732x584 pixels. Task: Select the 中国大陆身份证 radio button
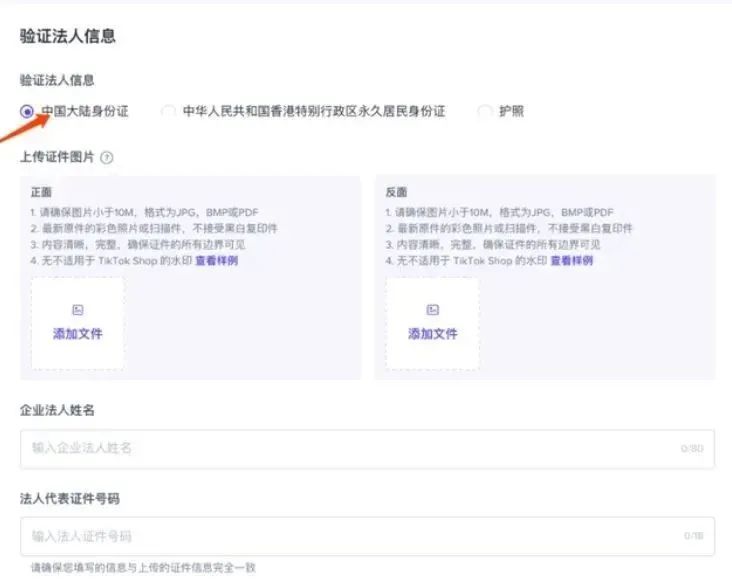[x=27, y=112]
